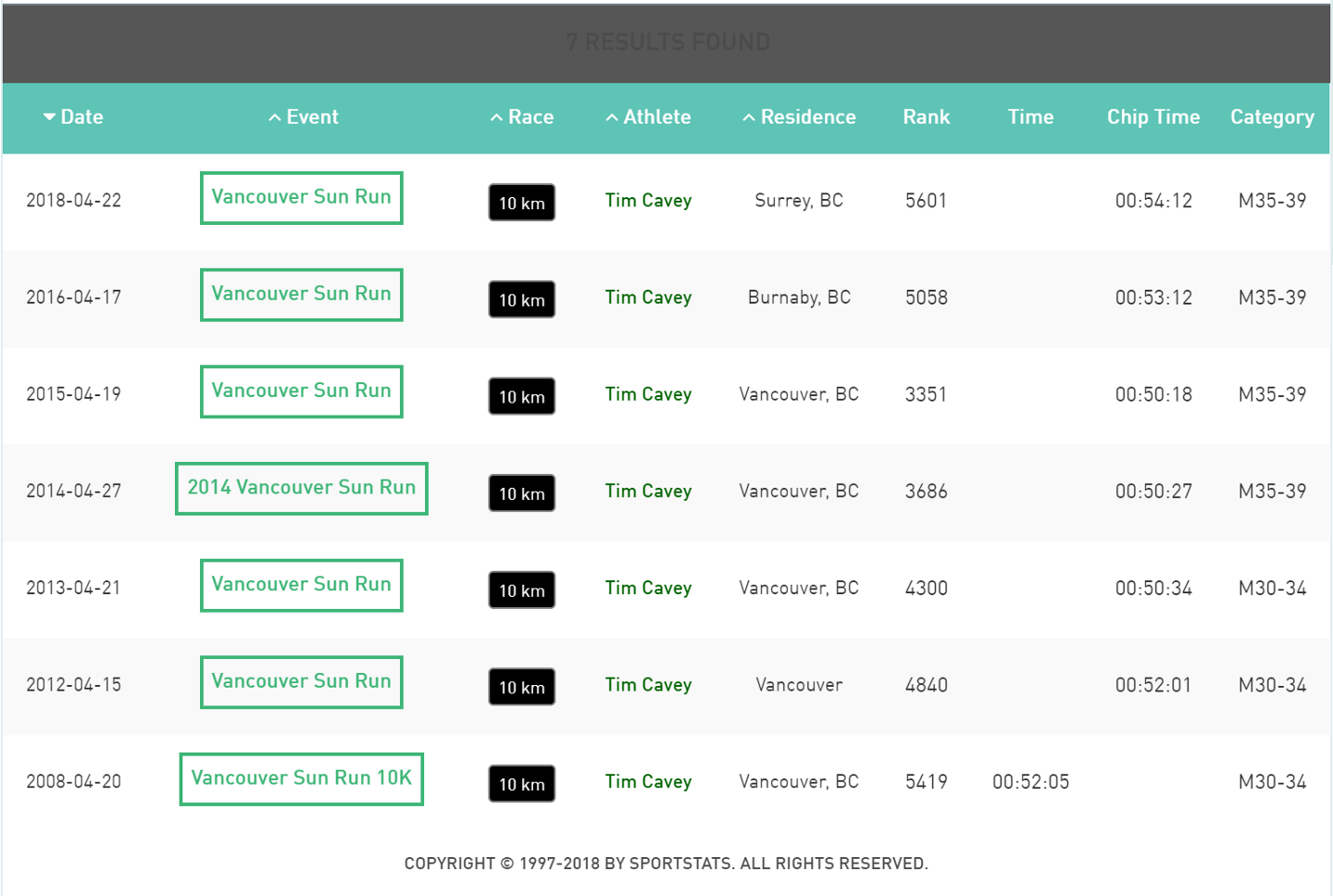1333x896 pixels.
Task: Open the Vancouver Sun Run 10K event
Action: (301, 778)
